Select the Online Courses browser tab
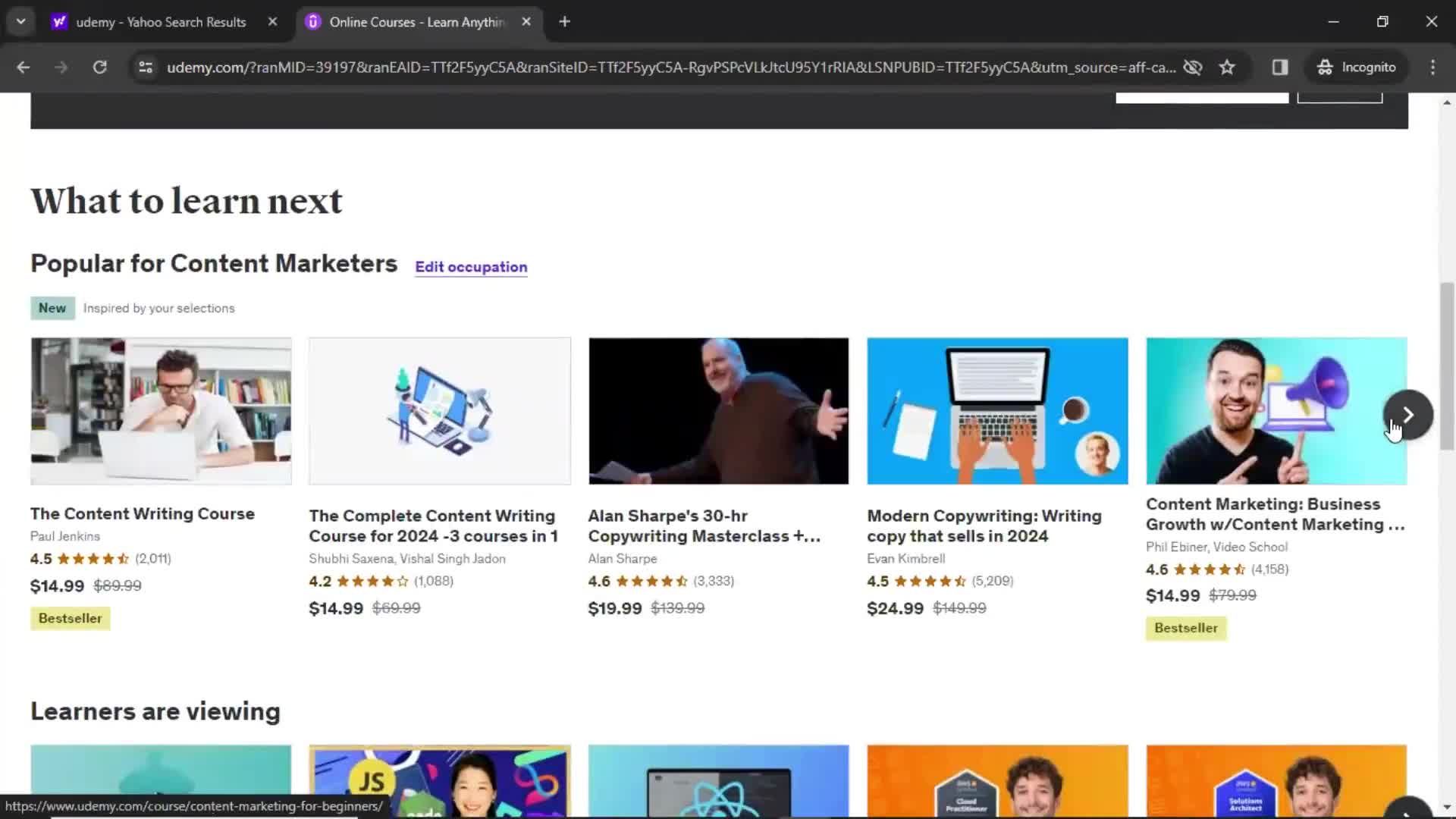This screenshot has height=819, width=1456. [416, 22]
